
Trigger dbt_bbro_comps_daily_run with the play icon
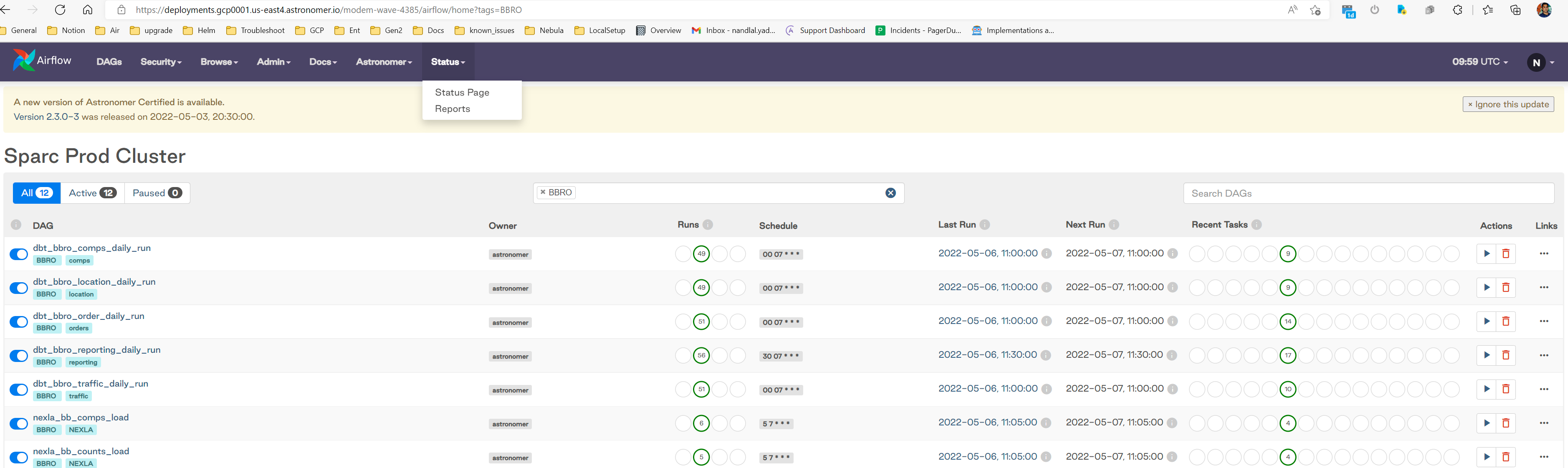[x=1487, y=254]
